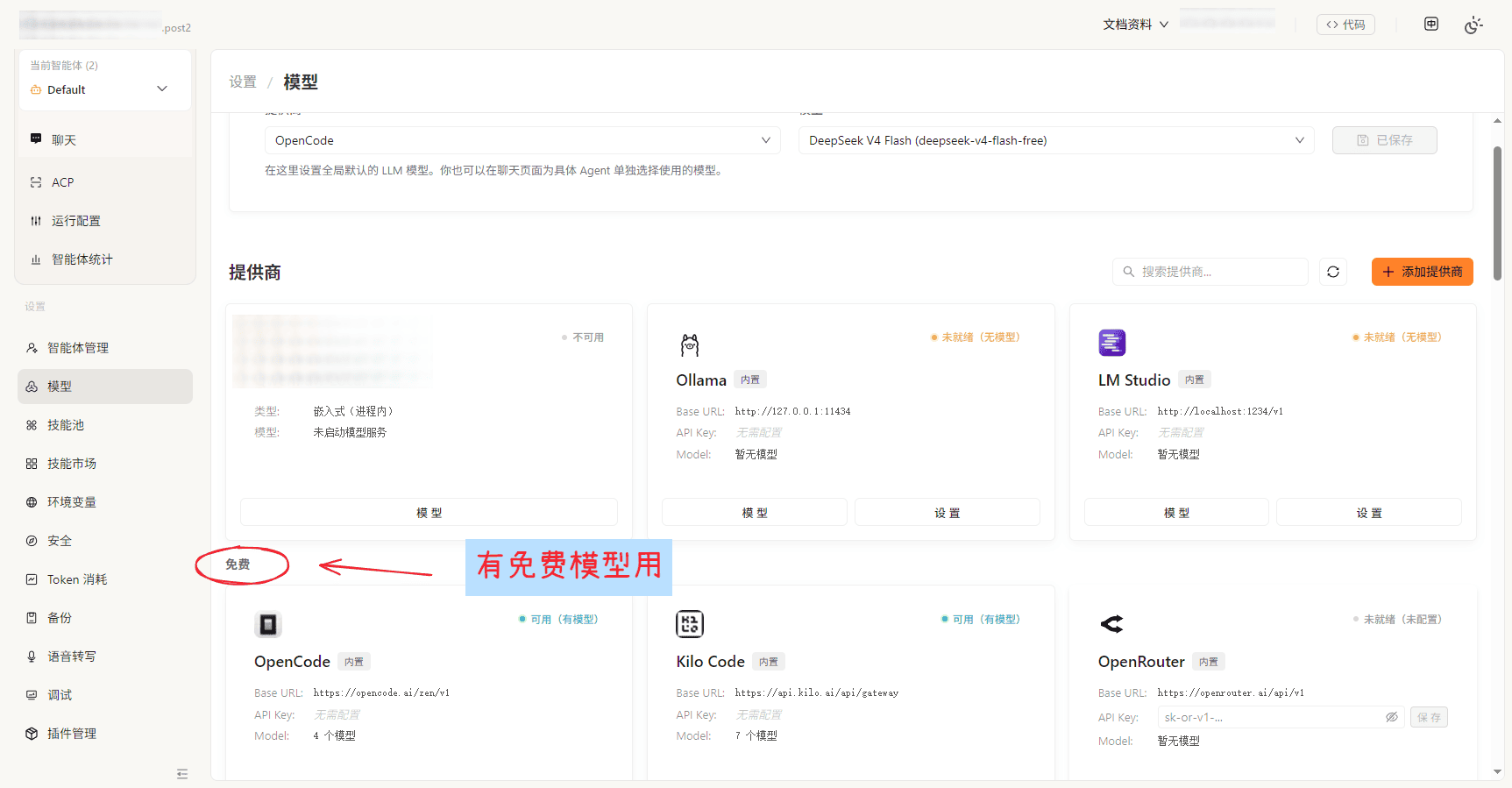Click Kilo Code status 可用(有模型)
1512x788 pixels.
pyautogui.click(x=981, y=619)
